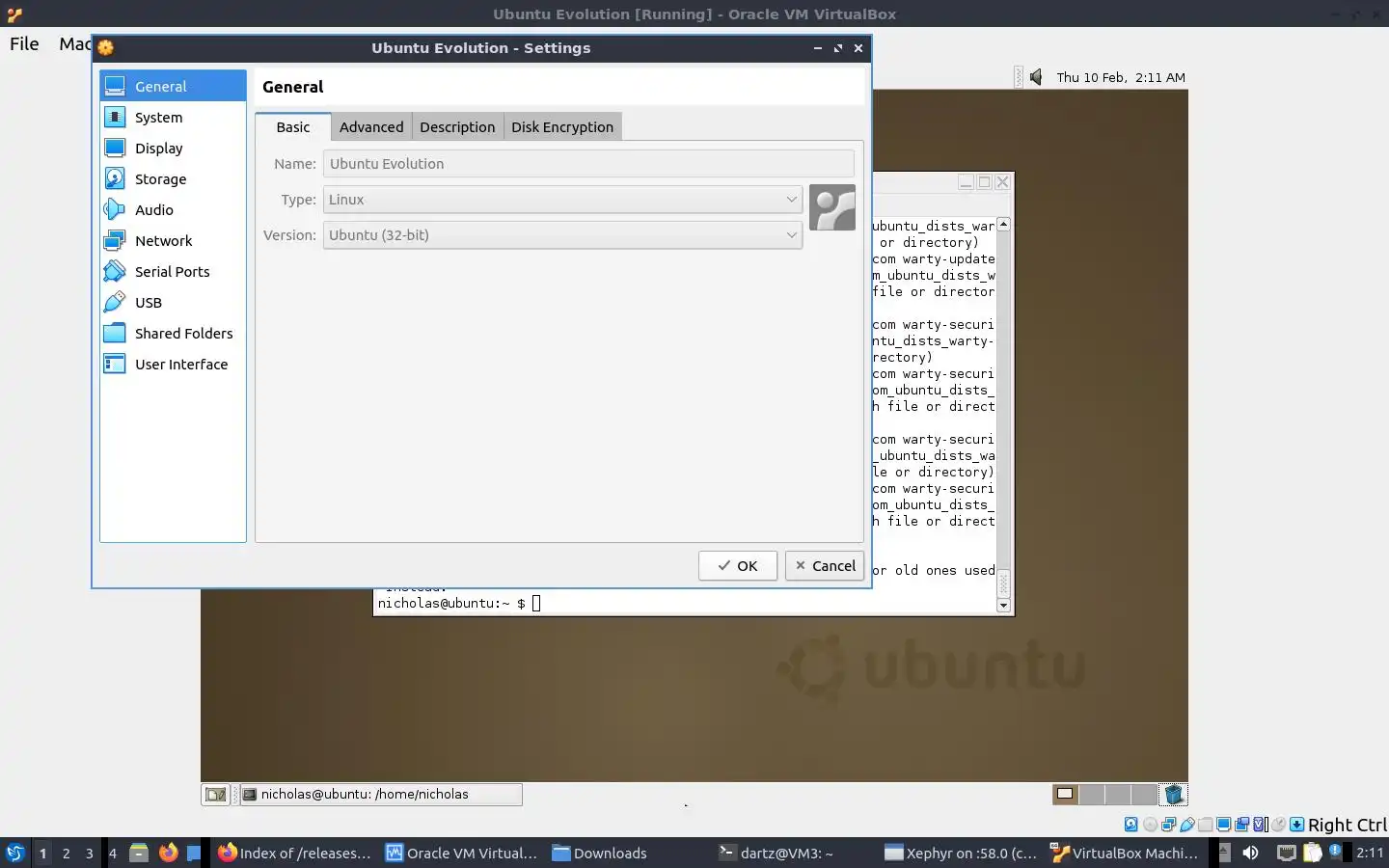This screenshot has height=868, width=1389.
Task: Switch to 'Oracle VM Virtual...' taskbar window
Action: [x=462, y=853]
